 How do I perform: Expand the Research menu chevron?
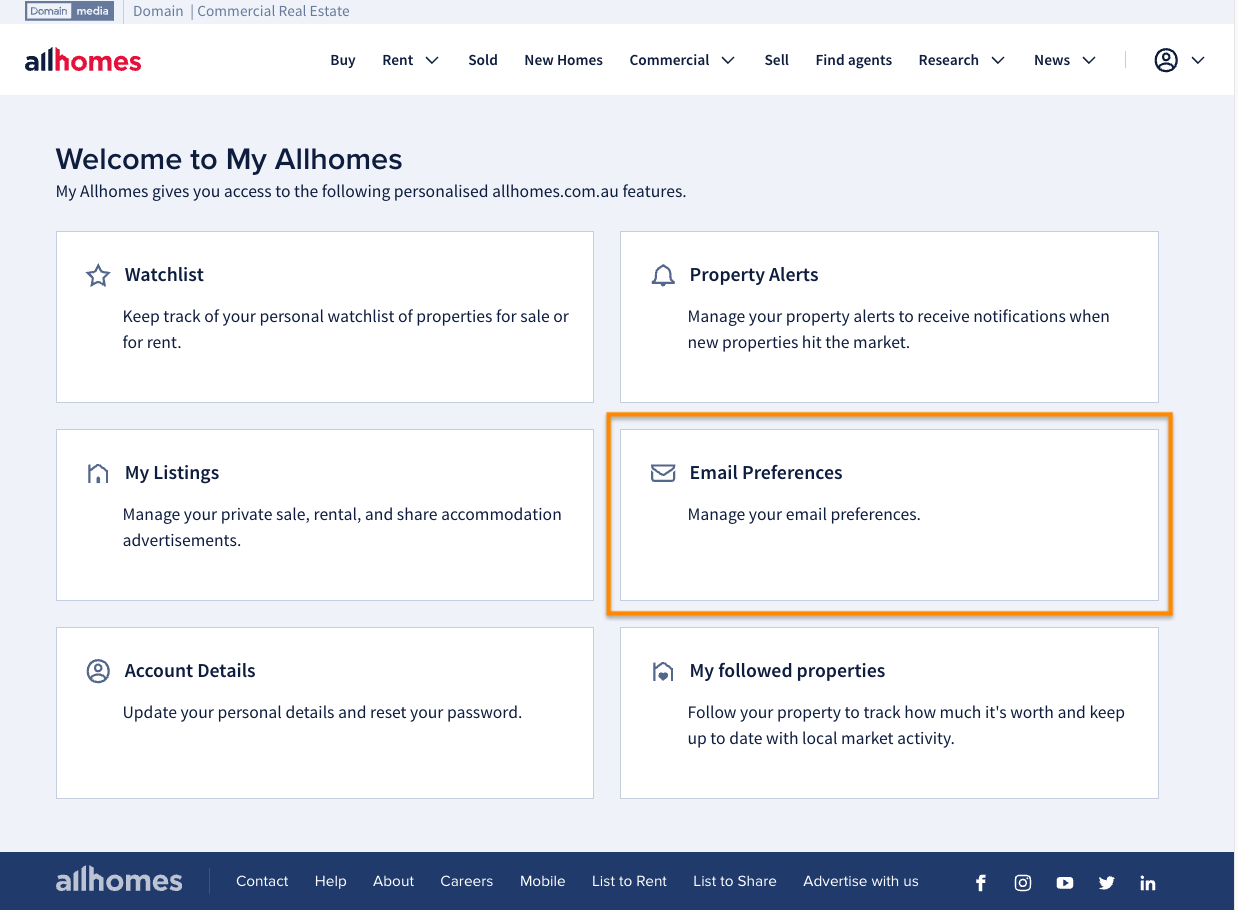(998, 60)
